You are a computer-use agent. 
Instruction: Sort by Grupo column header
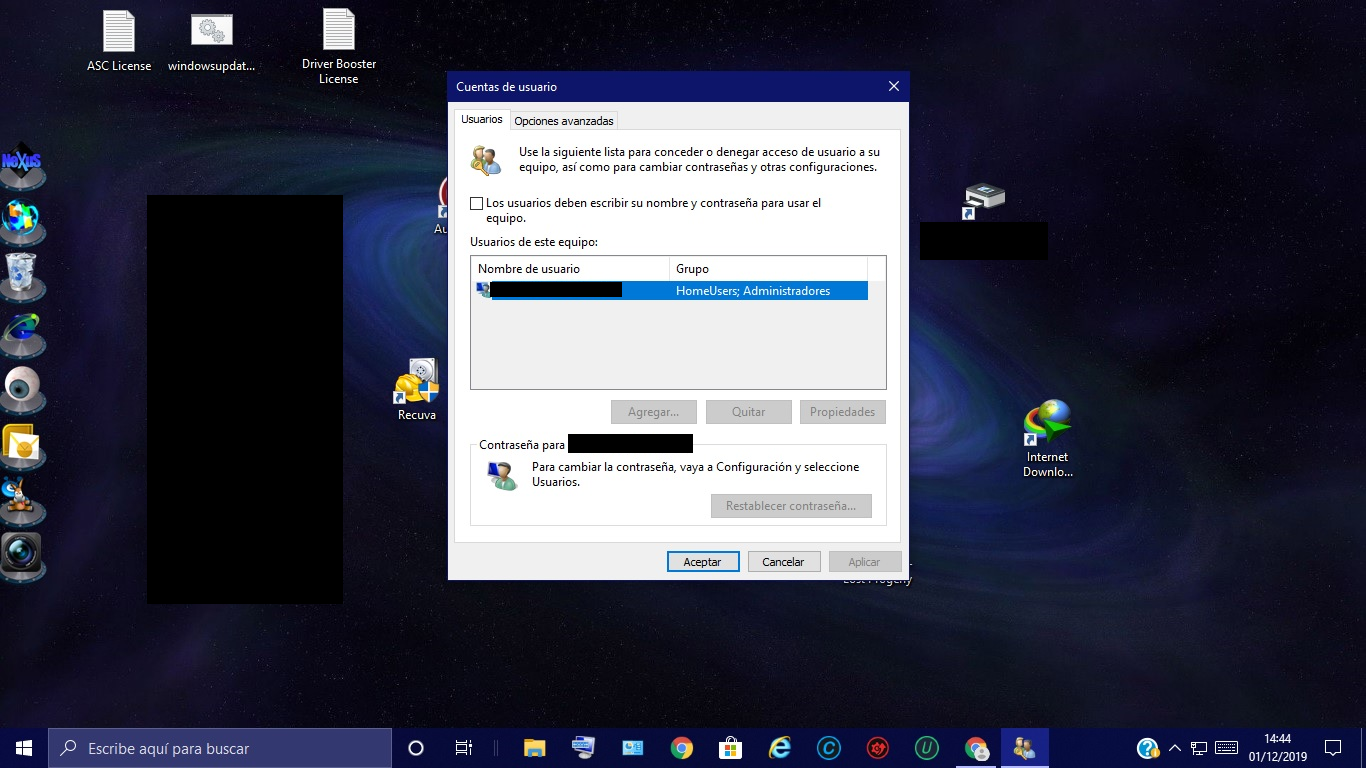(x=768, y=269)
